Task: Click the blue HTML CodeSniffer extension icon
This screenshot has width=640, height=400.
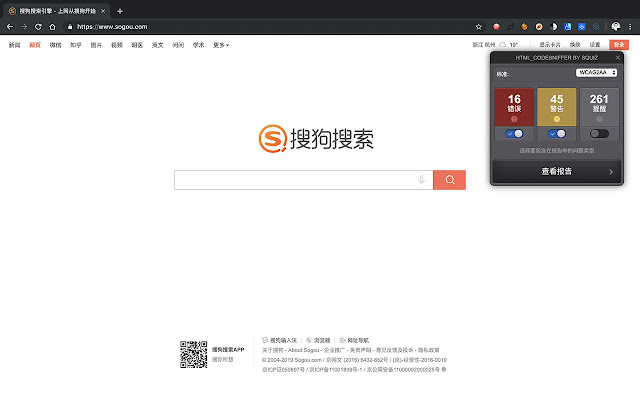Action: (x=582, y=27)
